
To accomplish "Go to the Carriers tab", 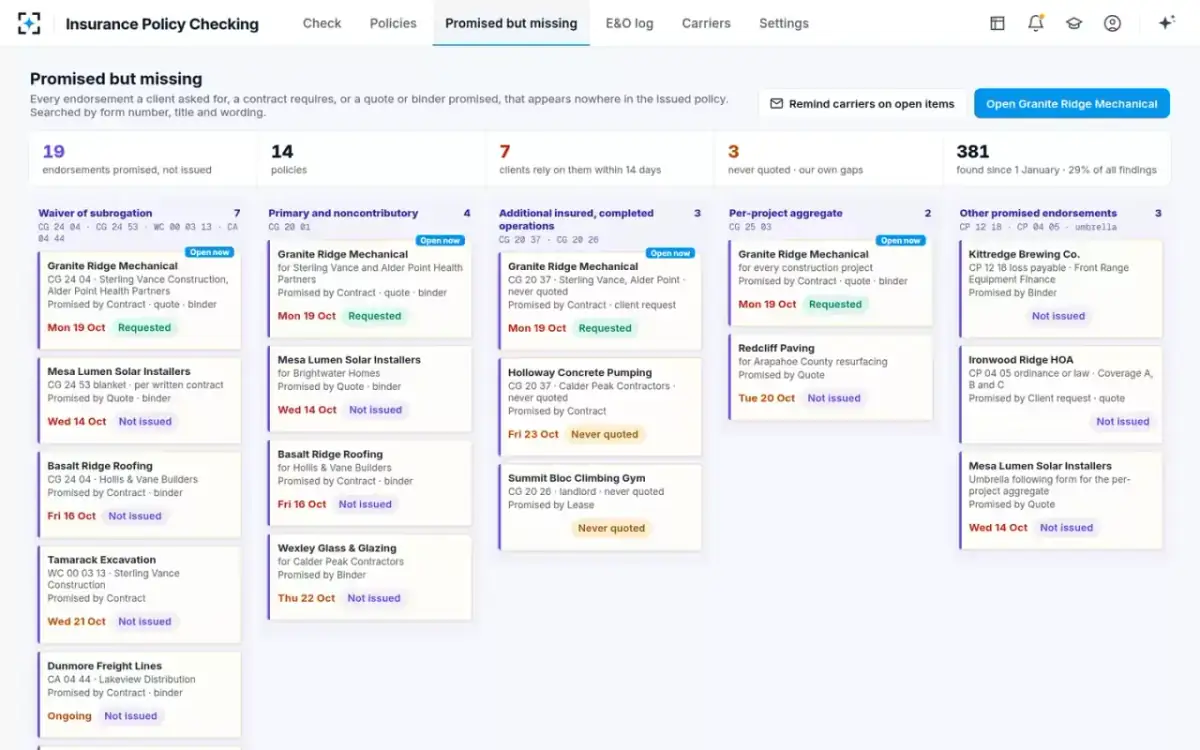I will coord(706,23).
